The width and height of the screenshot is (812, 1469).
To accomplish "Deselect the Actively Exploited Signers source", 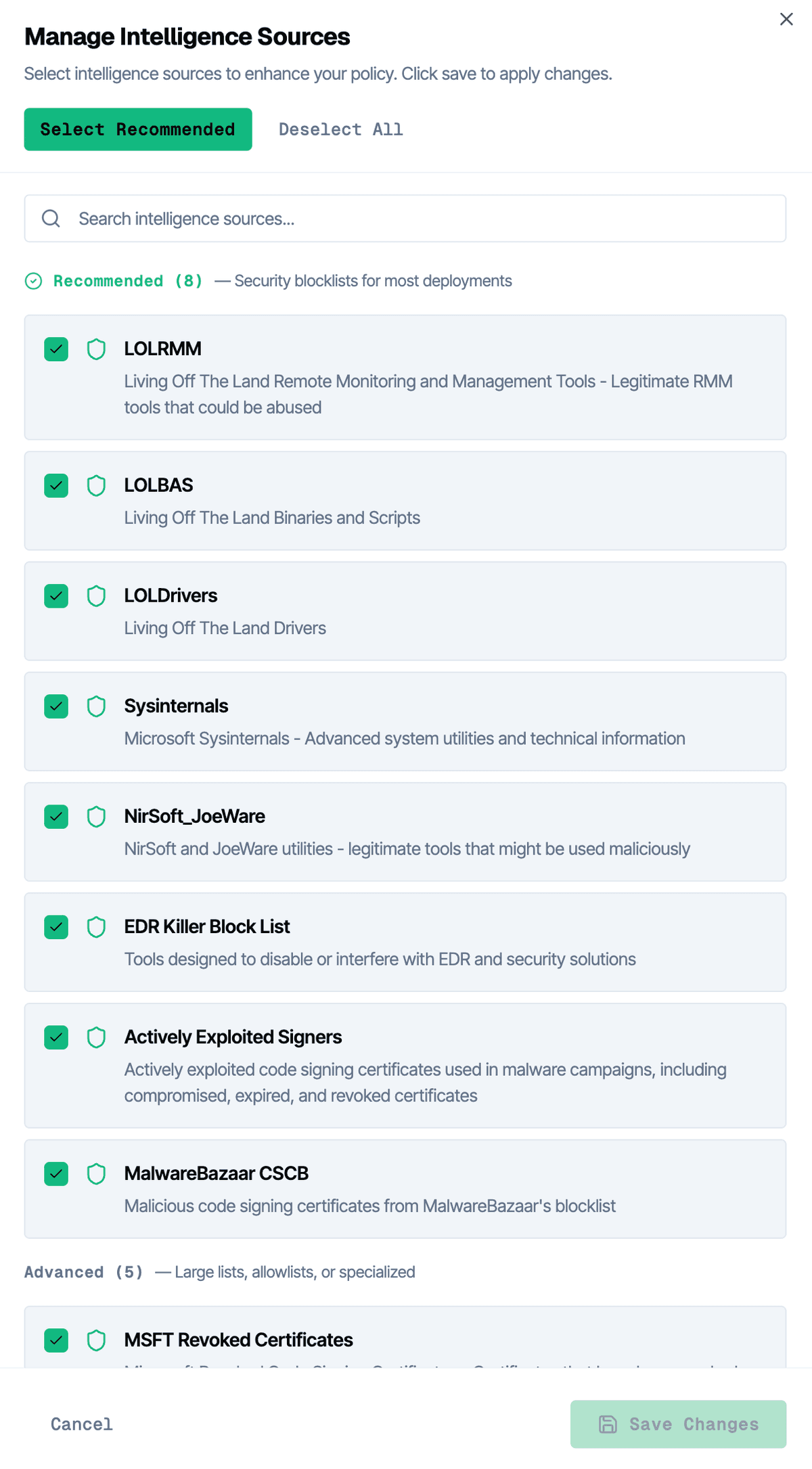I will (x=55, y=1037).
